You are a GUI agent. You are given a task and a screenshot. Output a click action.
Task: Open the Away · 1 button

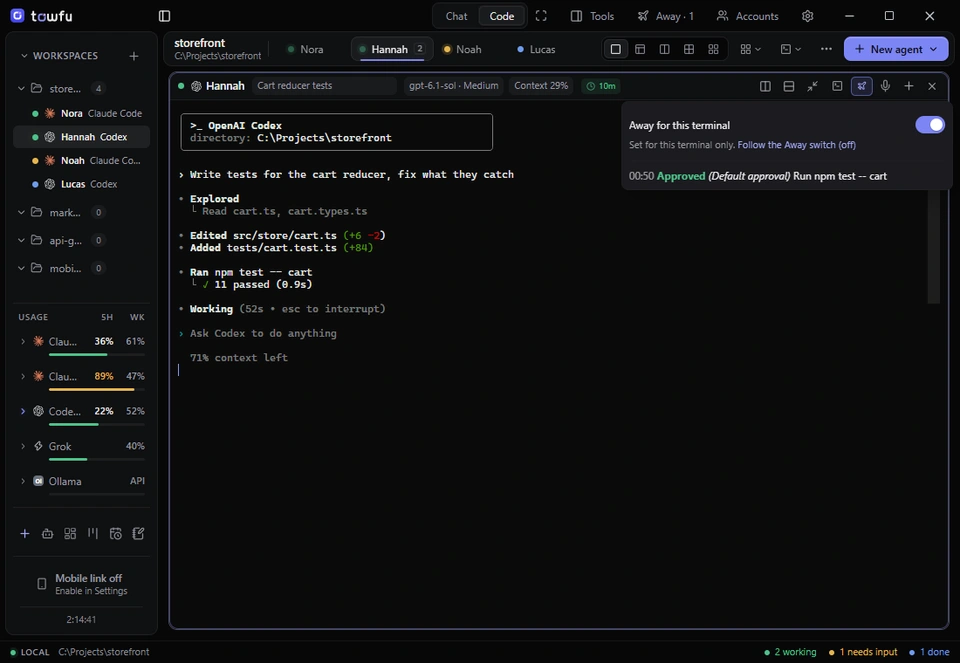(x=666, y=16)
